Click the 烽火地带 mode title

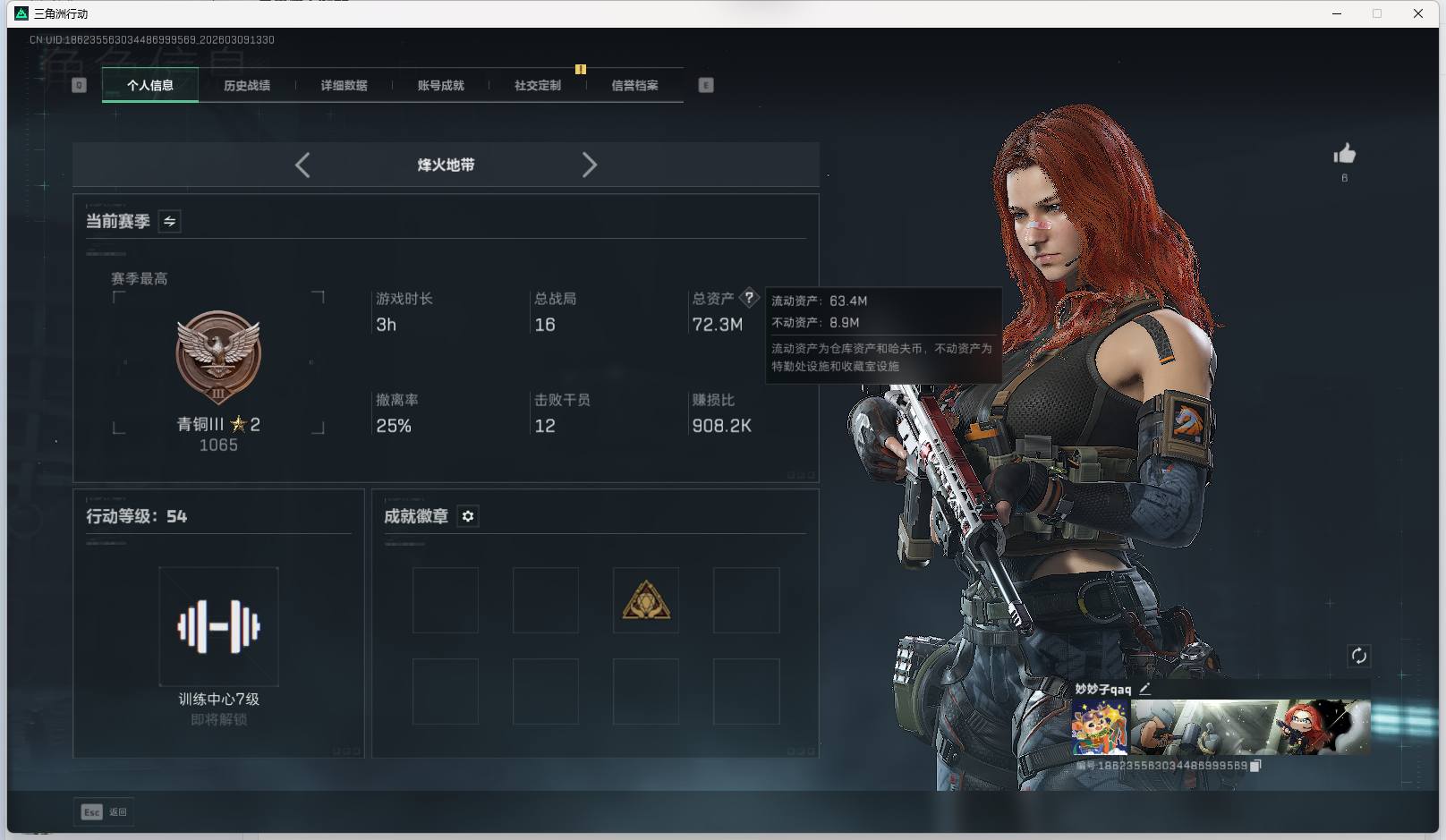pos(446,165)
